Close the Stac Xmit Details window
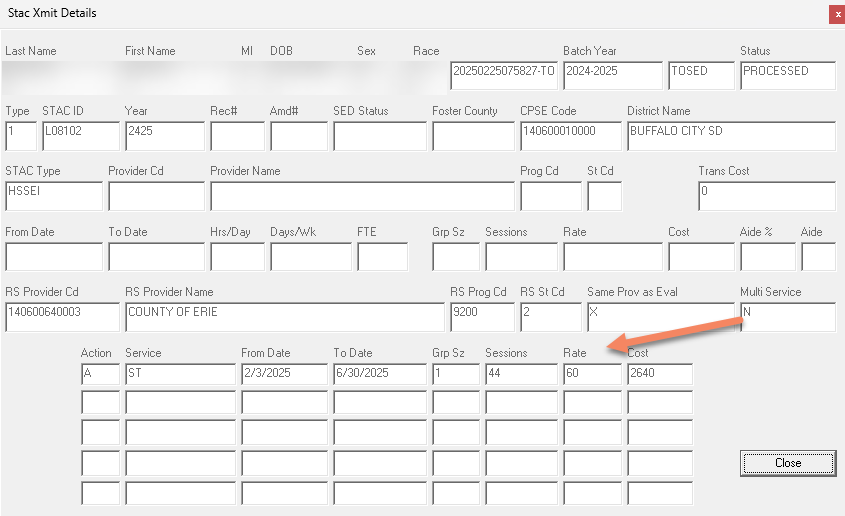Viewport: 845px width, 516px height. click(x=836, y=14)
